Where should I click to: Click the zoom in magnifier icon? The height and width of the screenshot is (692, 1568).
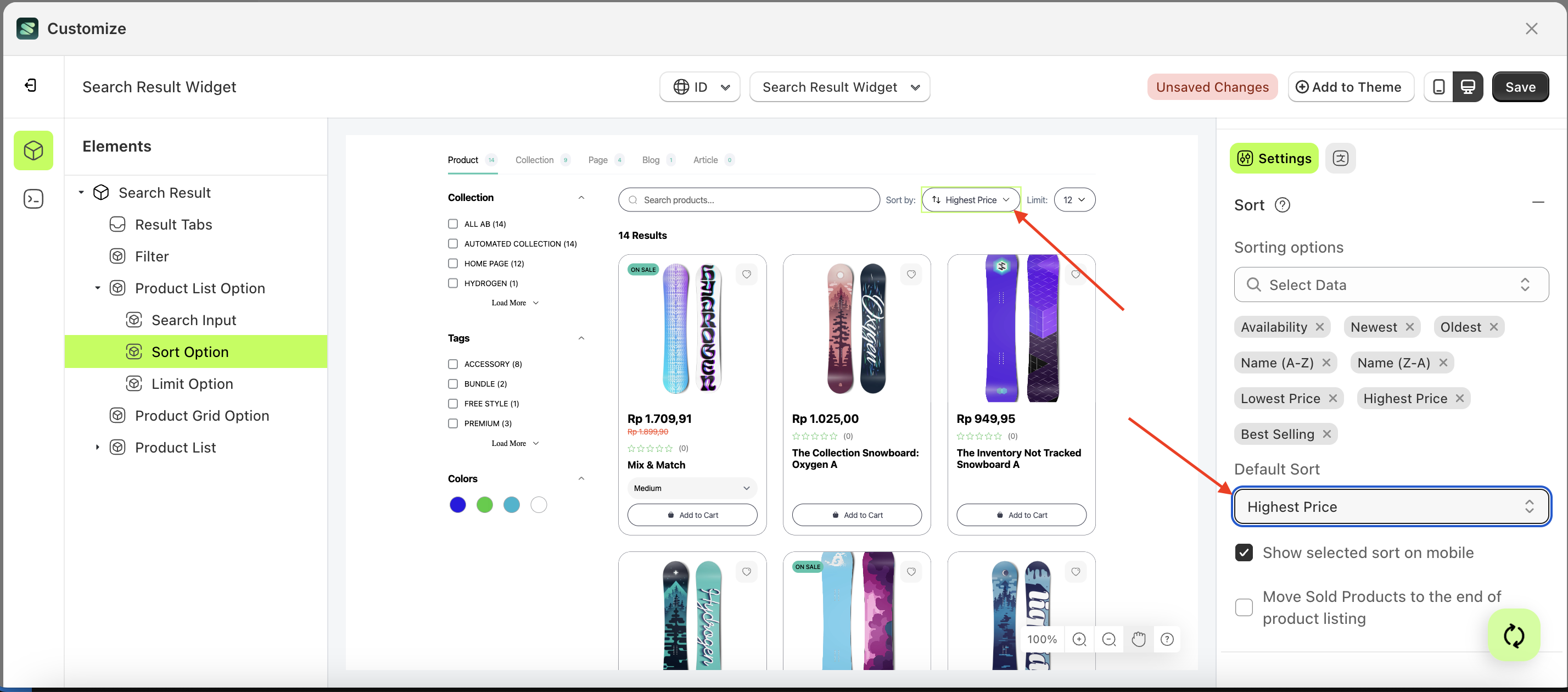click(x=1079, y=639)
